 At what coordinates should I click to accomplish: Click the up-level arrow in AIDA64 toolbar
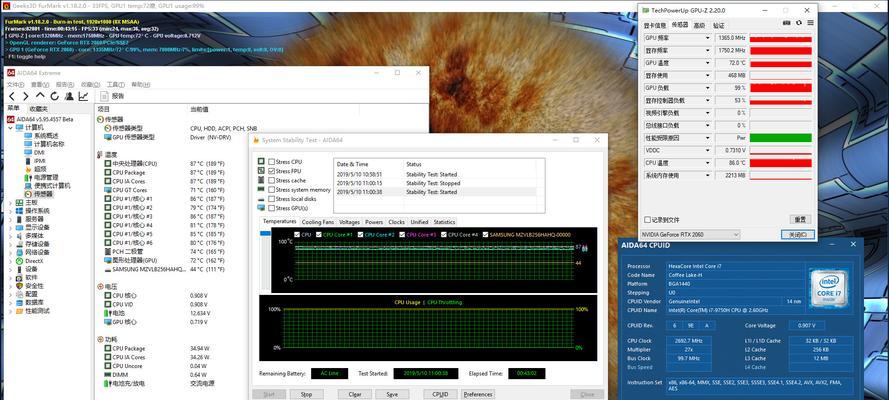click(x=40, y=96)
